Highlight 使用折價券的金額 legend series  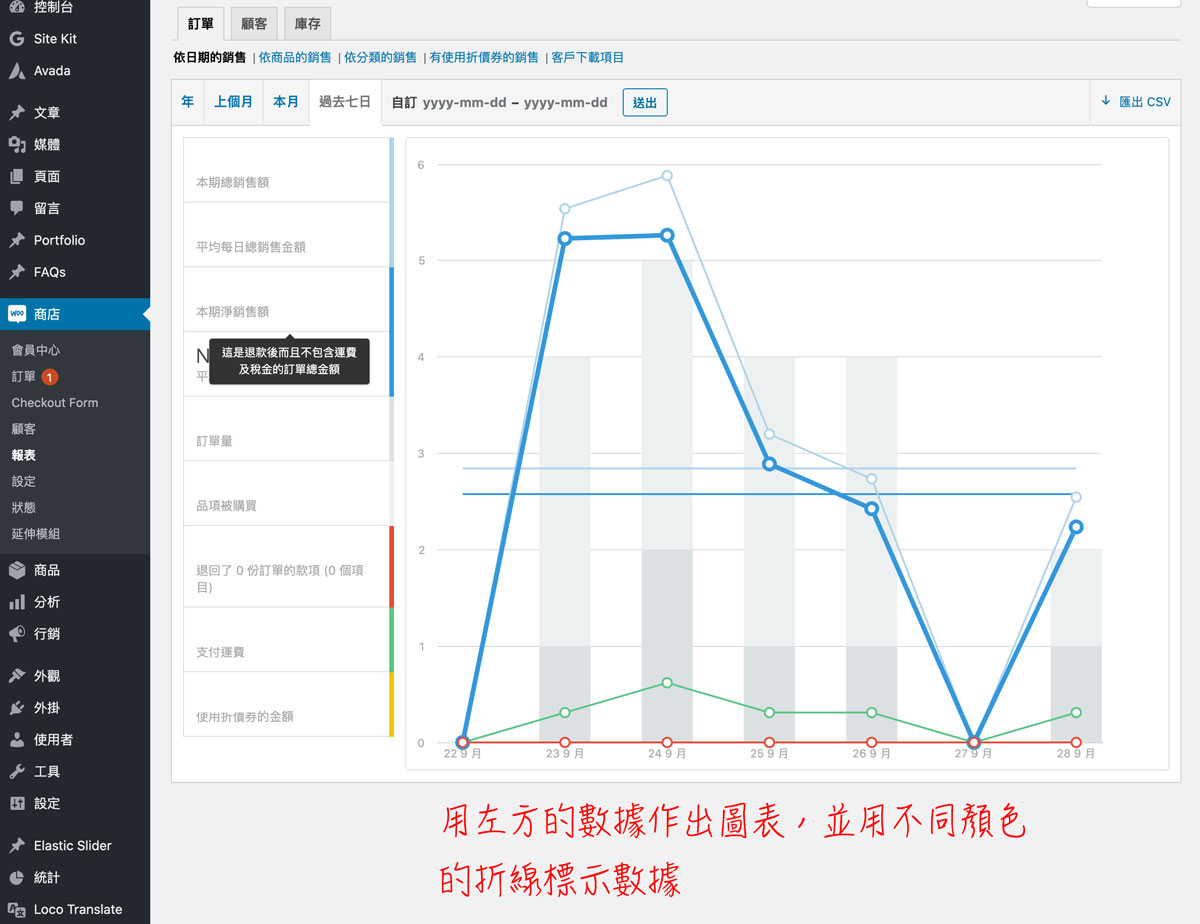(x=288, y=704)
